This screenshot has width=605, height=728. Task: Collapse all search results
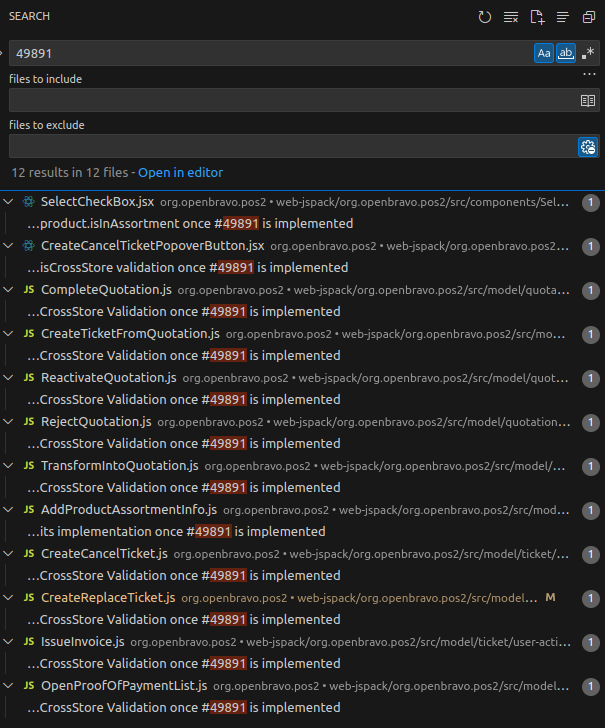[x=589, y=17]
